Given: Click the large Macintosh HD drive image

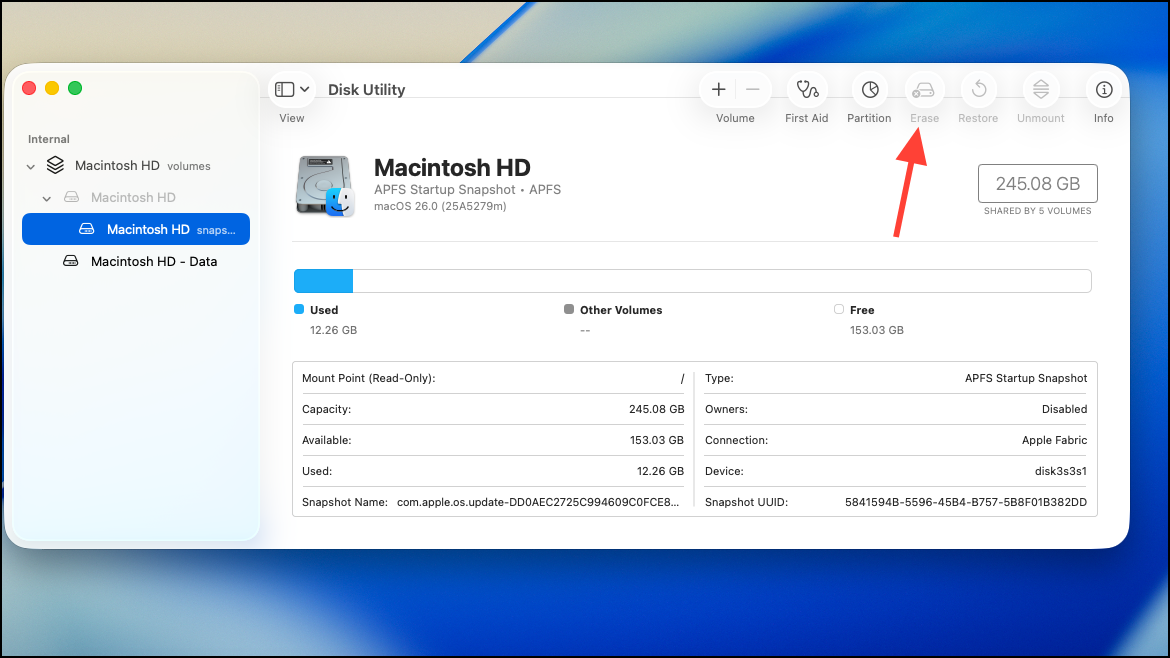Looking at the screenshot, I should pos(325,186).
